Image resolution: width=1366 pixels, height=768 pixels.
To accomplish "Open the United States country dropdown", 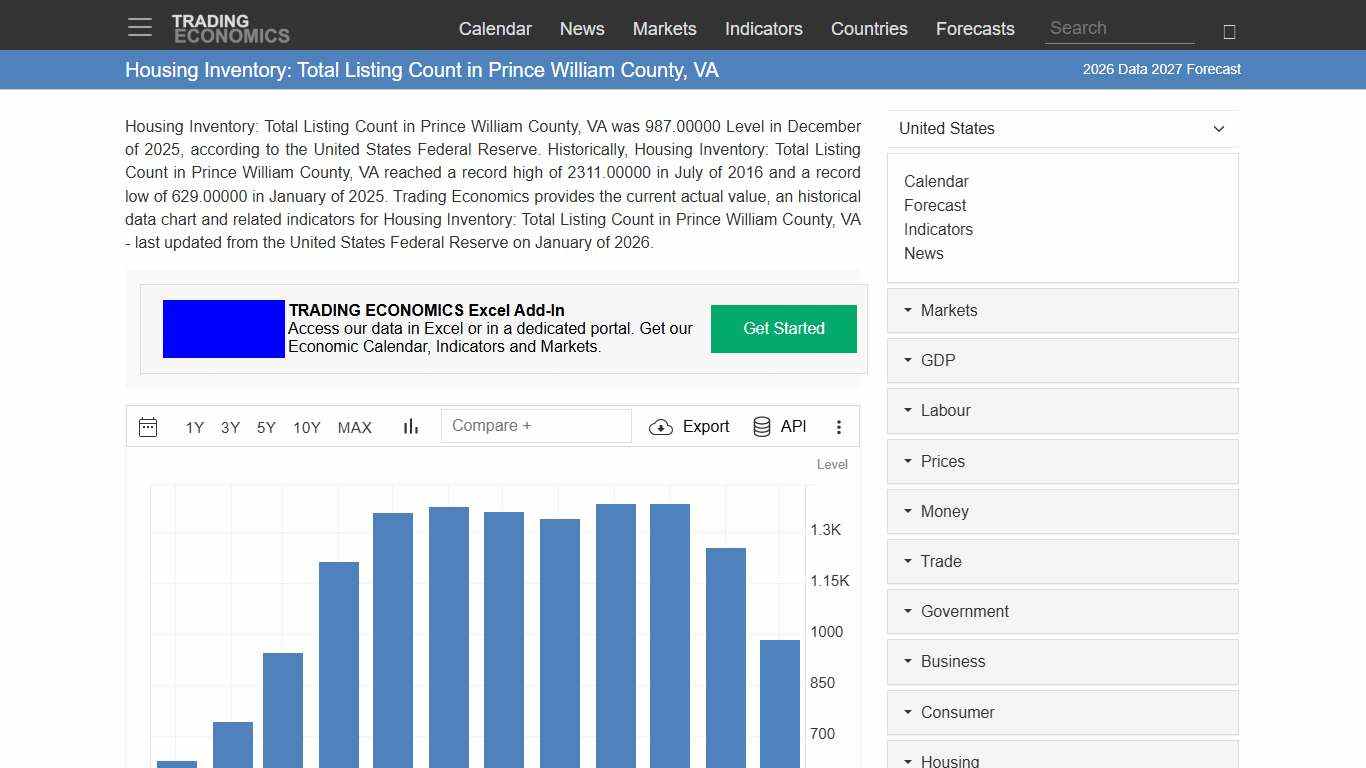I will click(x=1062, y=128).
